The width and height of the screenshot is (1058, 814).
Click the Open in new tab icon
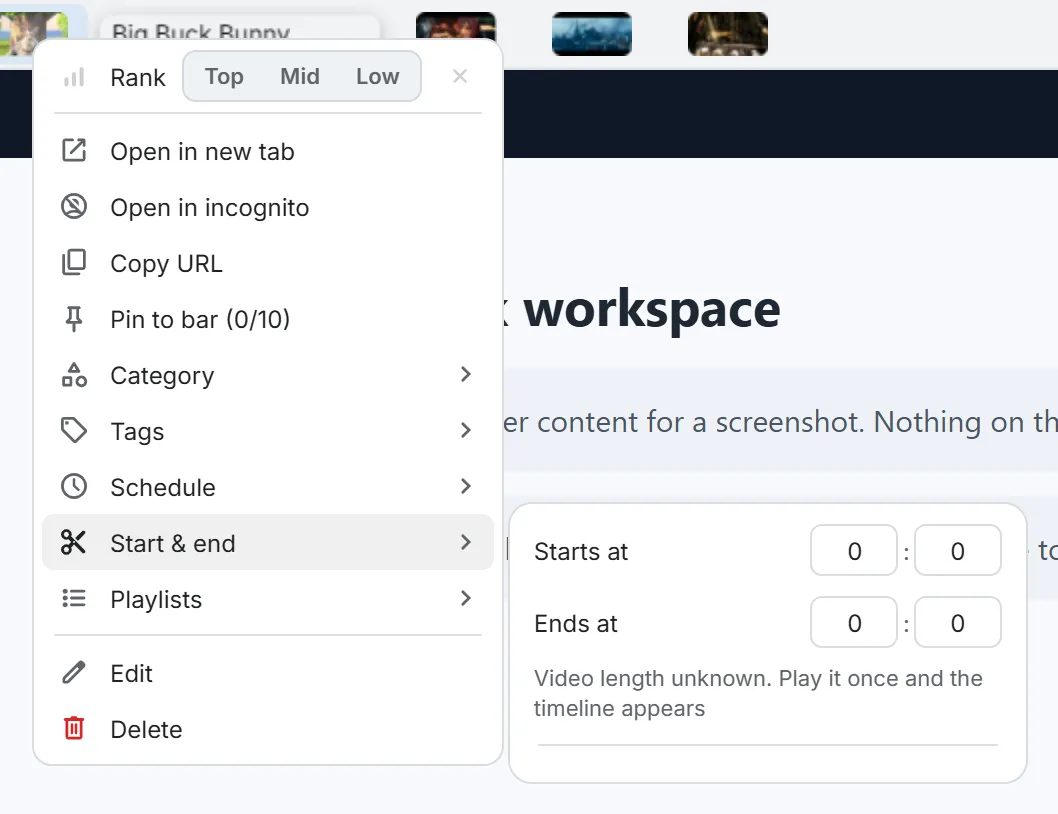click(x=74, y=151)
